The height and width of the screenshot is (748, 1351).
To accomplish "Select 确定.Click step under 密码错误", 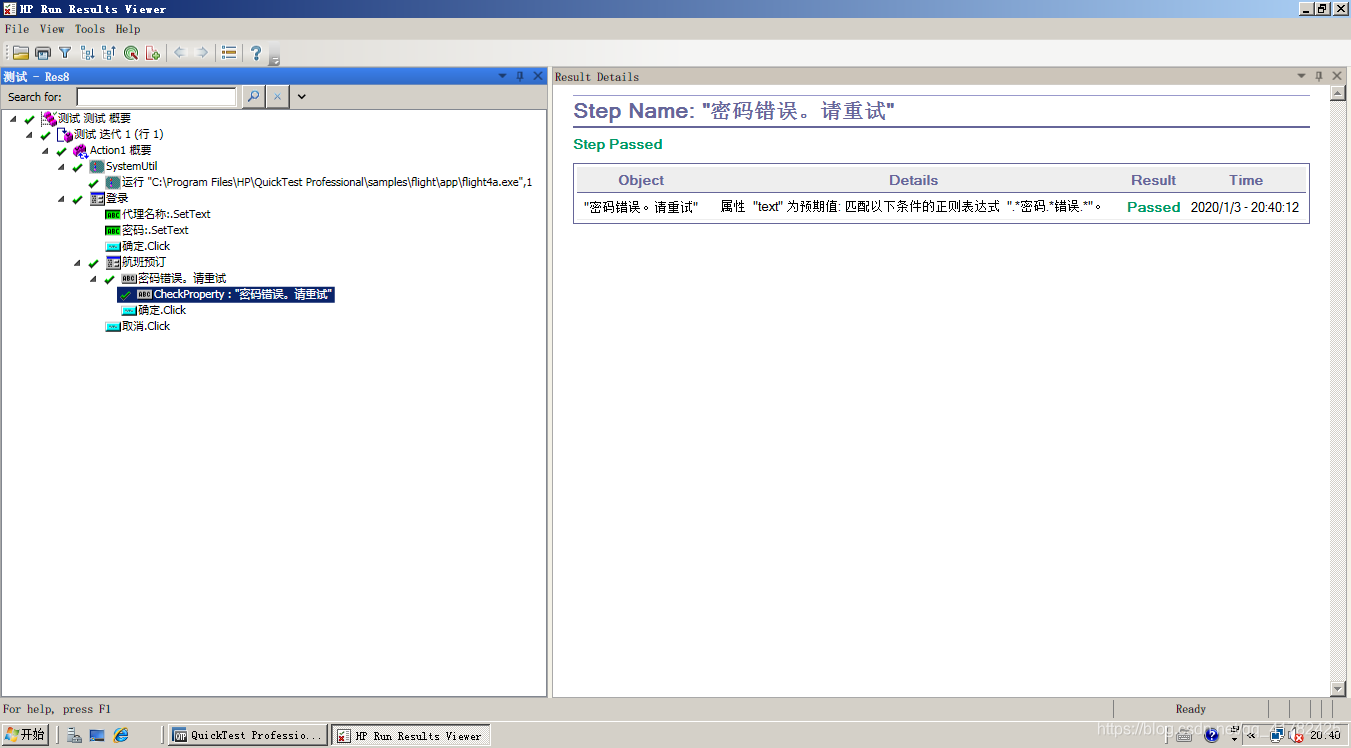I will [162, 310].
